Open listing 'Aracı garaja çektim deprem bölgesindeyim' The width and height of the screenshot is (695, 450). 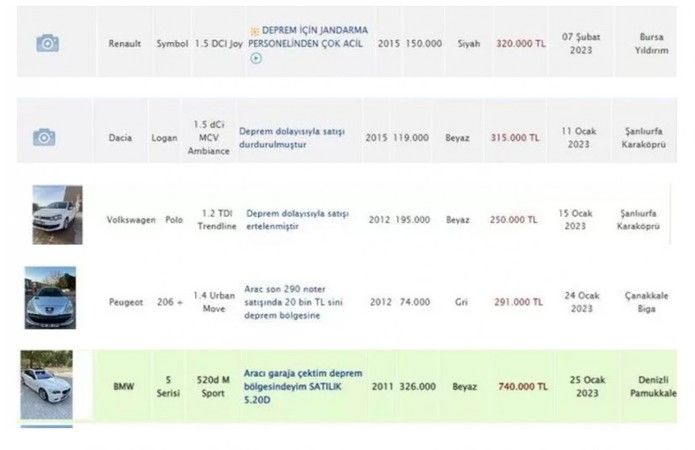303,387
